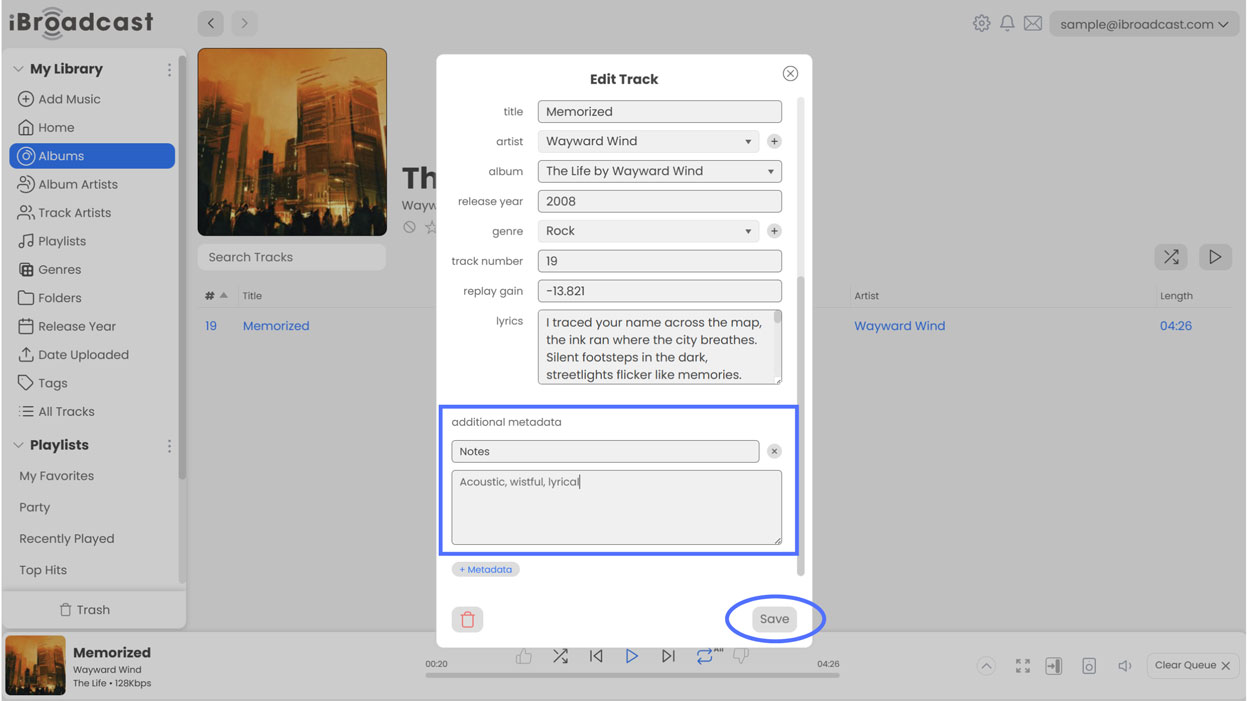Toggle shuffle in the player bar
This screenshot has height=701, width=1247.
(560, 657)
